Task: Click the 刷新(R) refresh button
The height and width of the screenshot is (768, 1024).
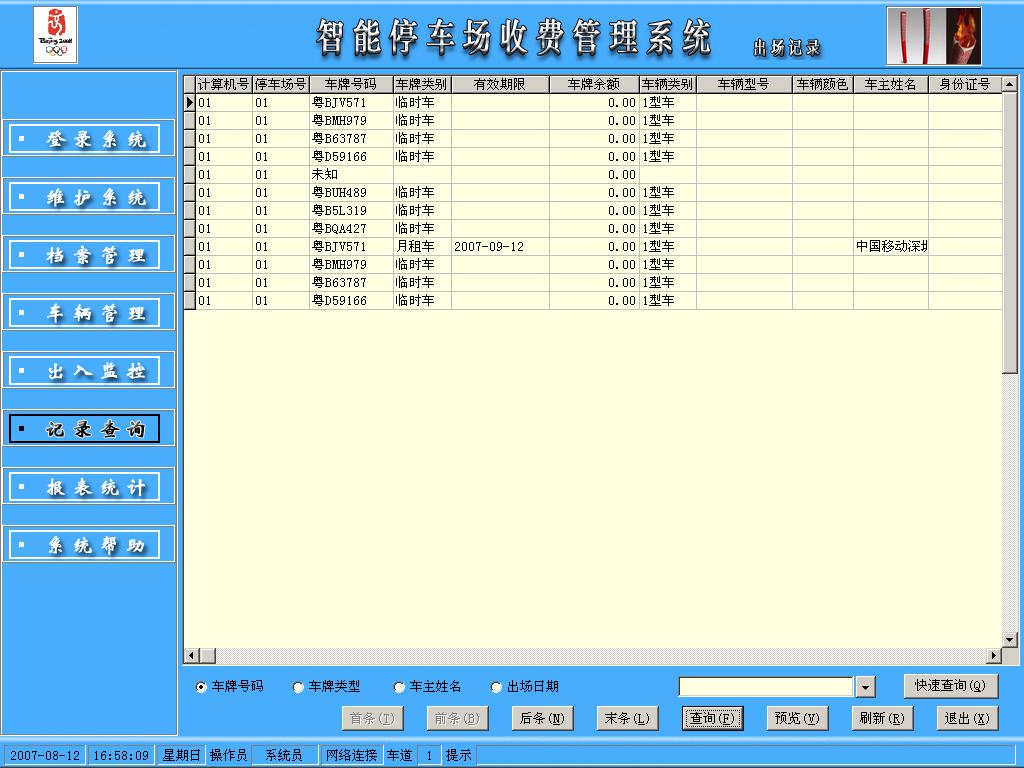Action: pyautogui.click(x=882, y=718)
